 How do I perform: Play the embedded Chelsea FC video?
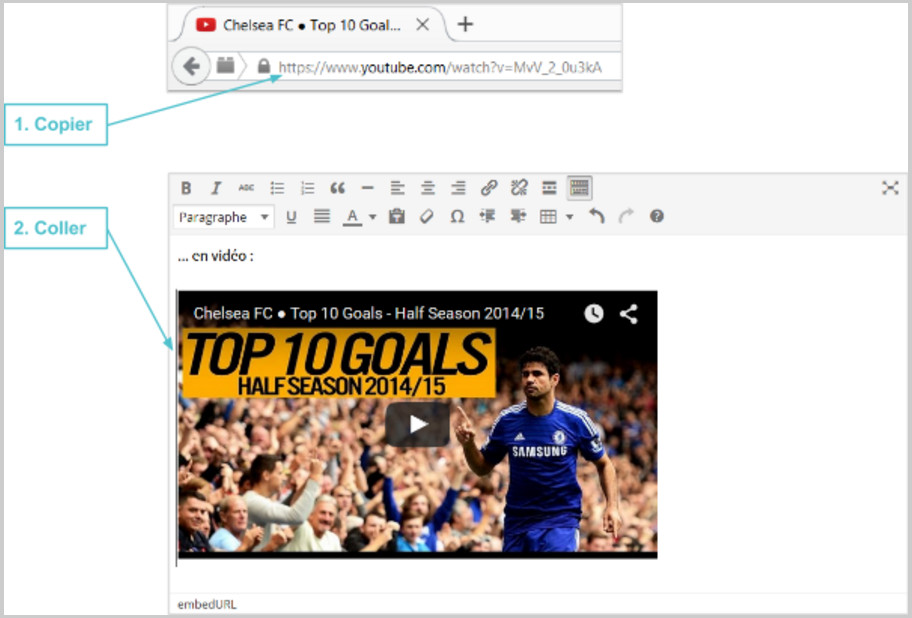[x=417, y=424]
